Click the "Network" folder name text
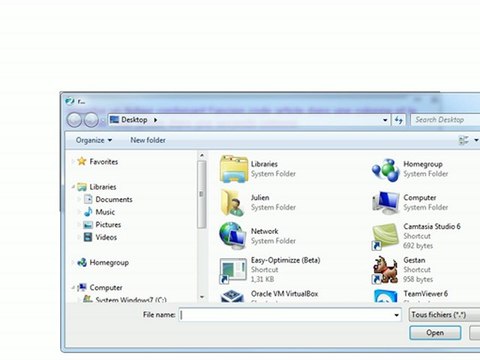The height and width of the screenshot is (360, 480). (x=264, y=231)
